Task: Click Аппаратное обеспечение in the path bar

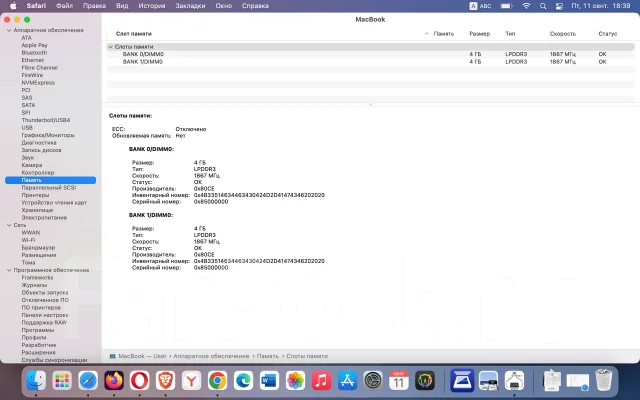Action: pyautogui.click(x=211, y=356)
